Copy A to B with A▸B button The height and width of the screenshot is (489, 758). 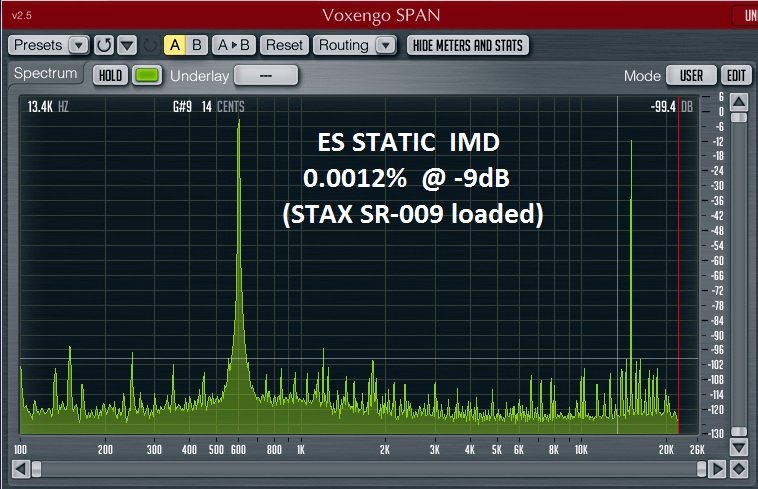tap(233, 45)
